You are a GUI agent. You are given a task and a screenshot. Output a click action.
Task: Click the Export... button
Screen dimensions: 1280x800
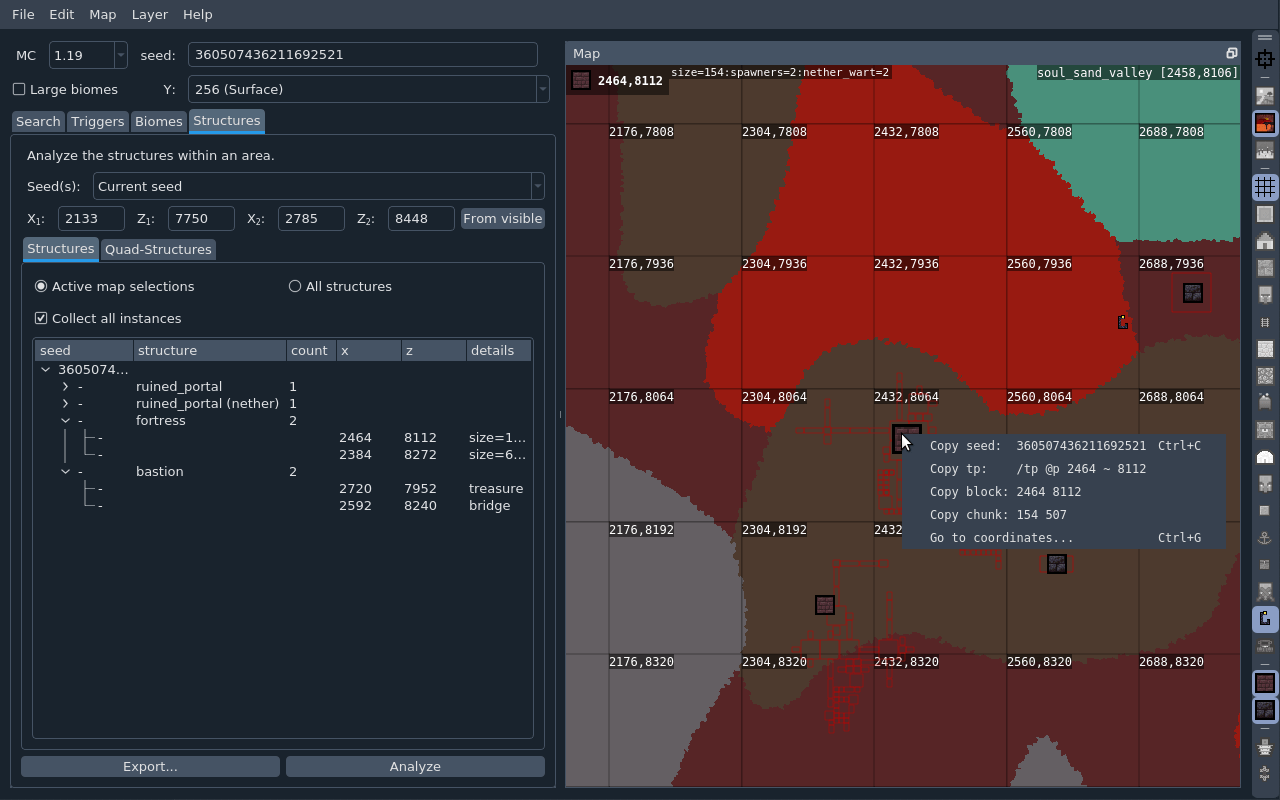point(150,766)
